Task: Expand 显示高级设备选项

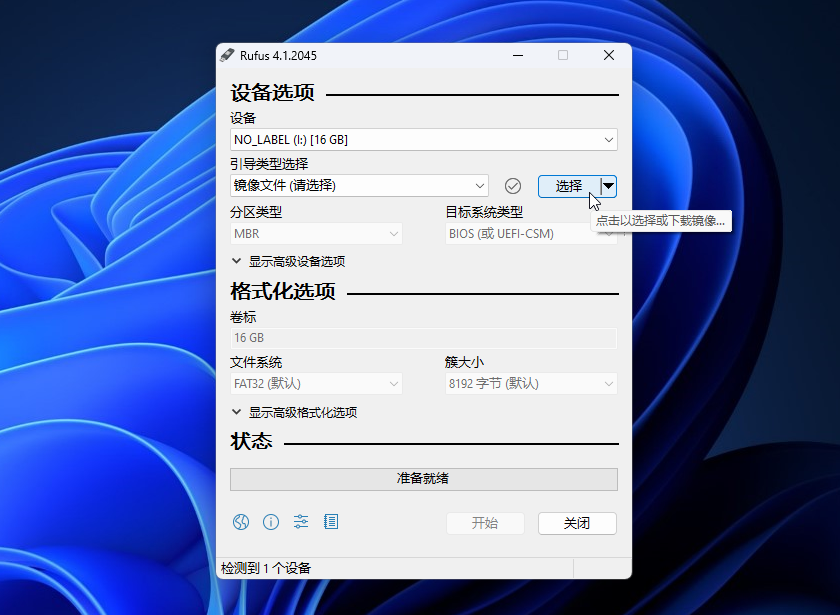Action: point(289,261)
